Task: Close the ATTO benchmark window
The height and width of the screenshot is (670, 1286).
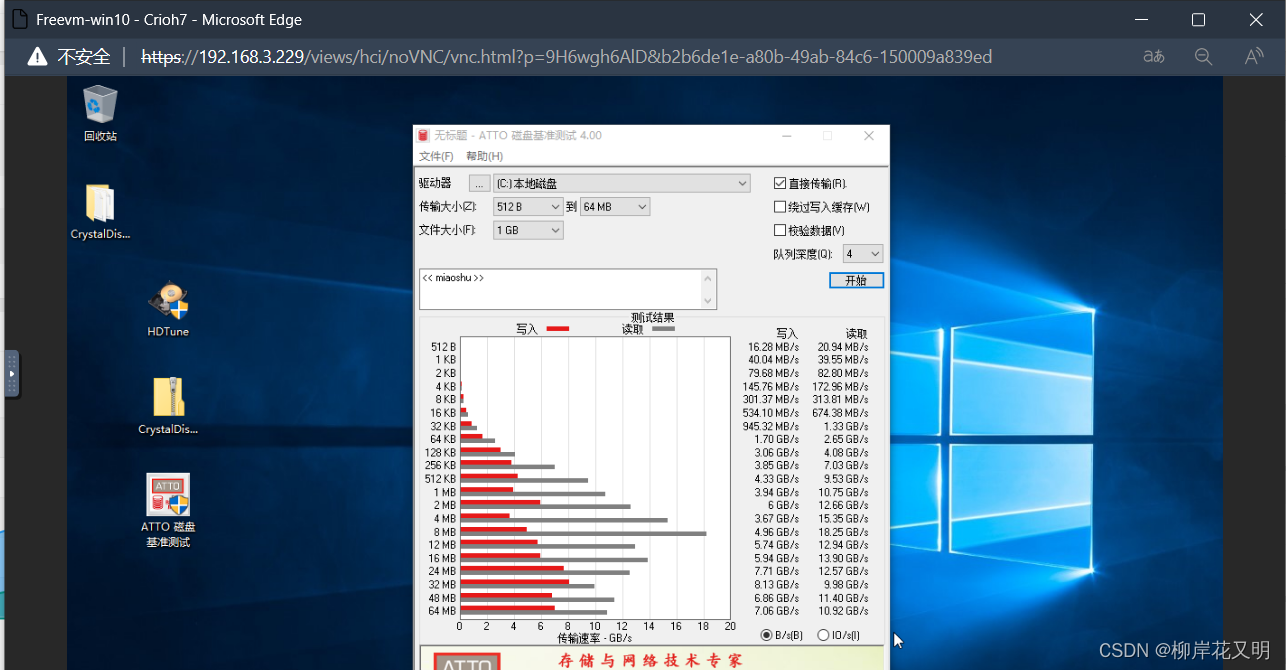Action: pos(869,136)
